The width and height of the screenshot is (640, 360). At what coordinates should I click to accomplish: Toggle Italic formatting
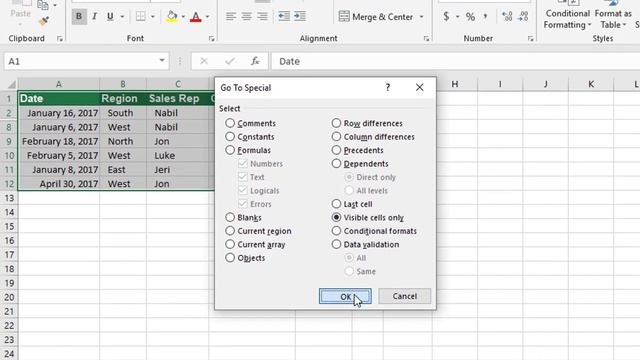coord(94,16)
